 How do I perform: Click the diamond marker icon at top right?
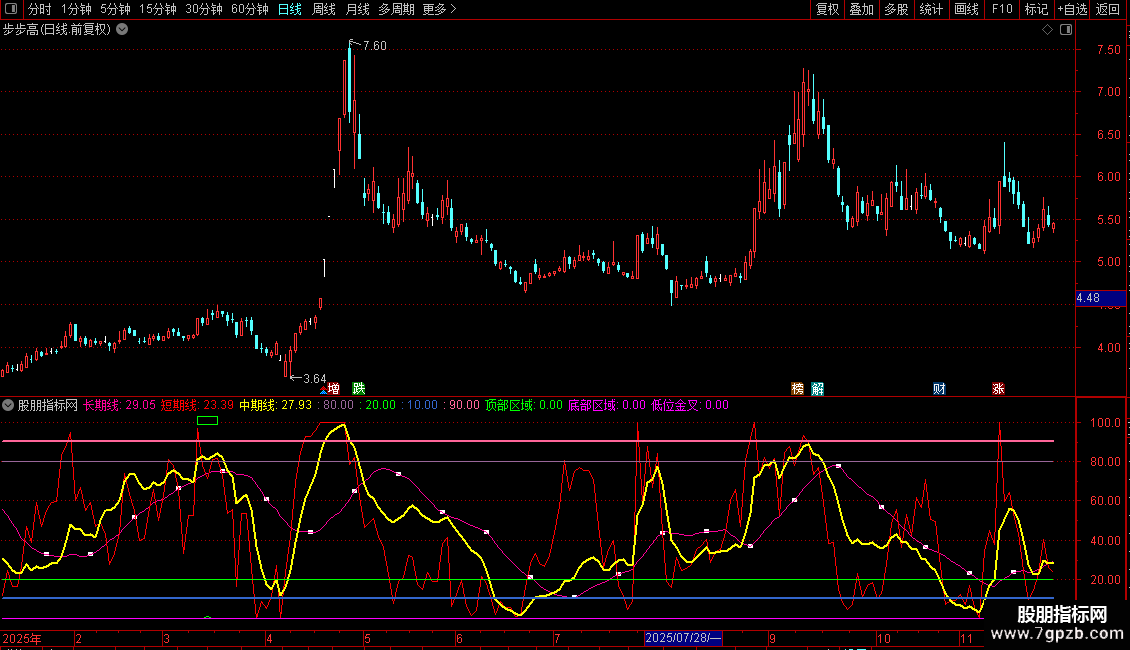tap(1047, 30)
